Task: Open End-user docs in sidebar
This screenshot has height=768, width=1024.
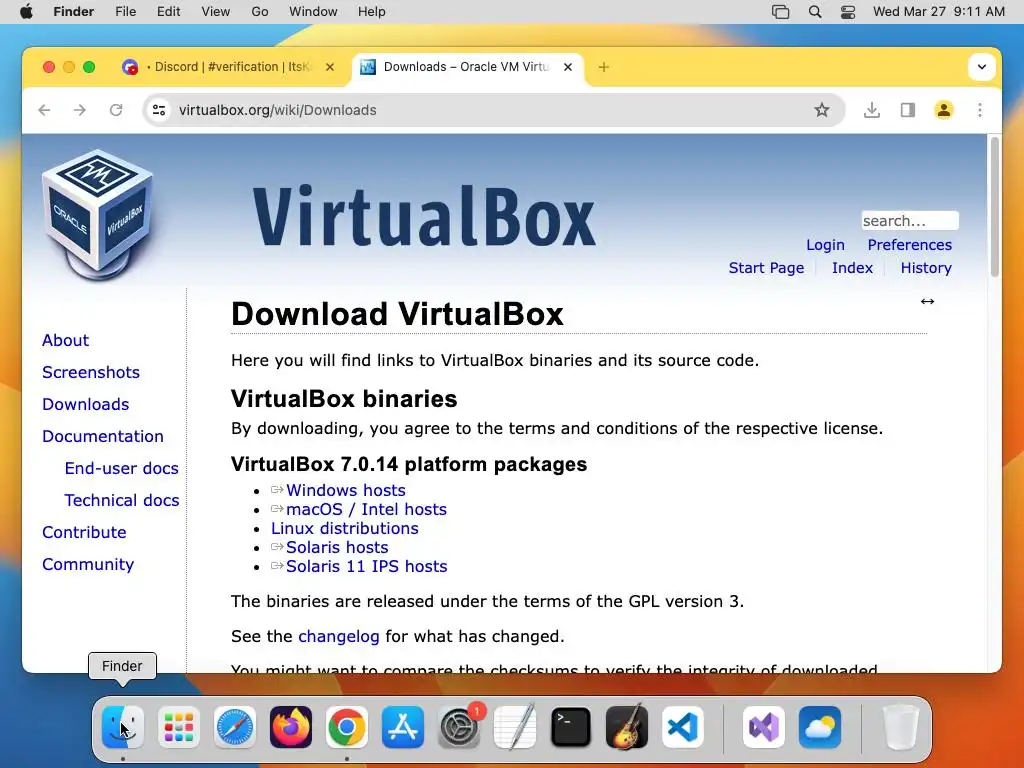Action: (121, 468)
